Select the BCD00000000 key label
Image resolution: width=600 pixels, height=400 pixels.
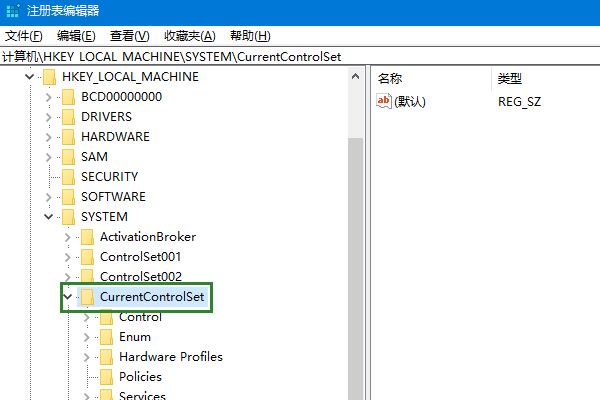121,97
